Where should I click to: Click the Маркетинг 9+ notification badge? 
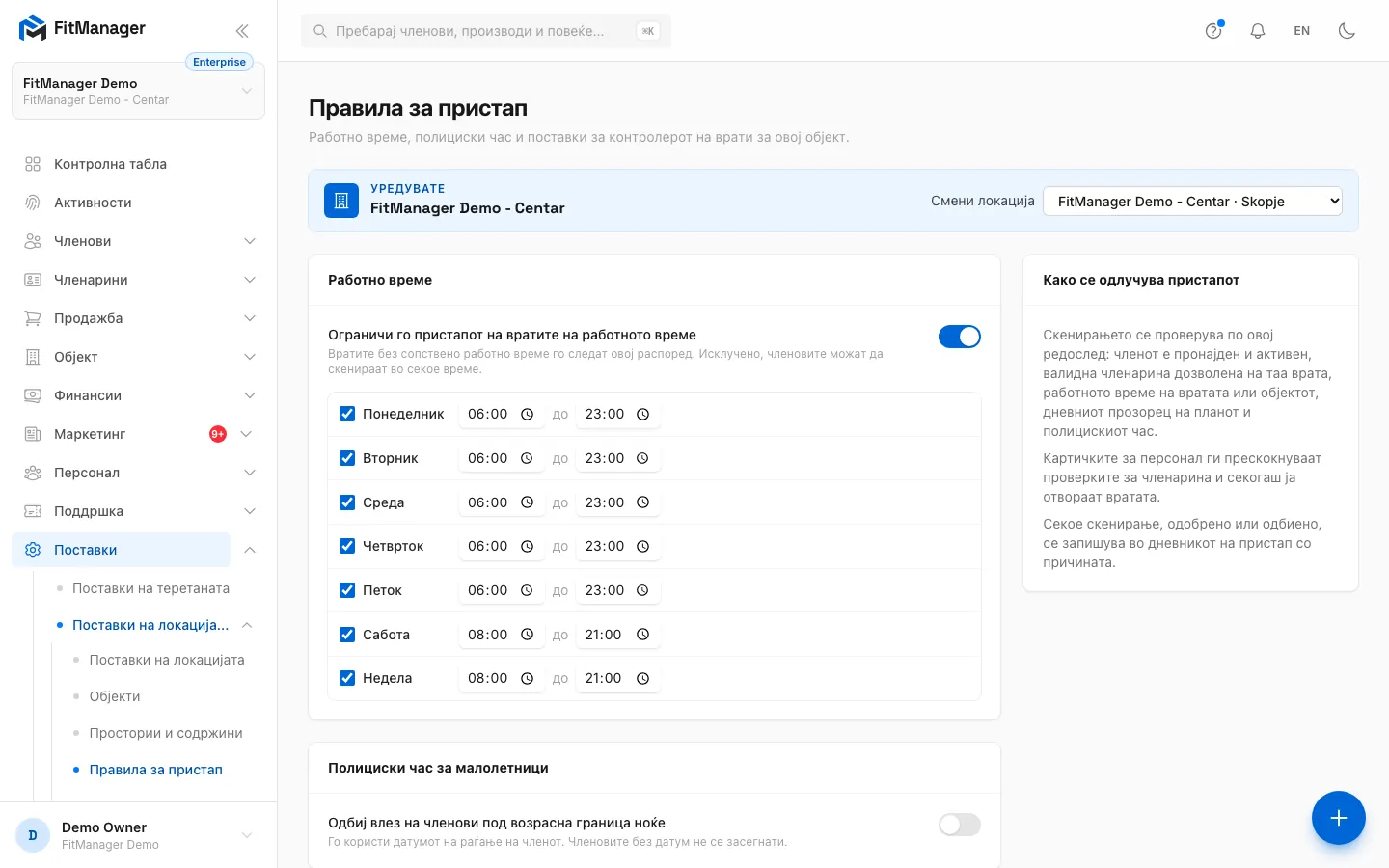(218, 434)
